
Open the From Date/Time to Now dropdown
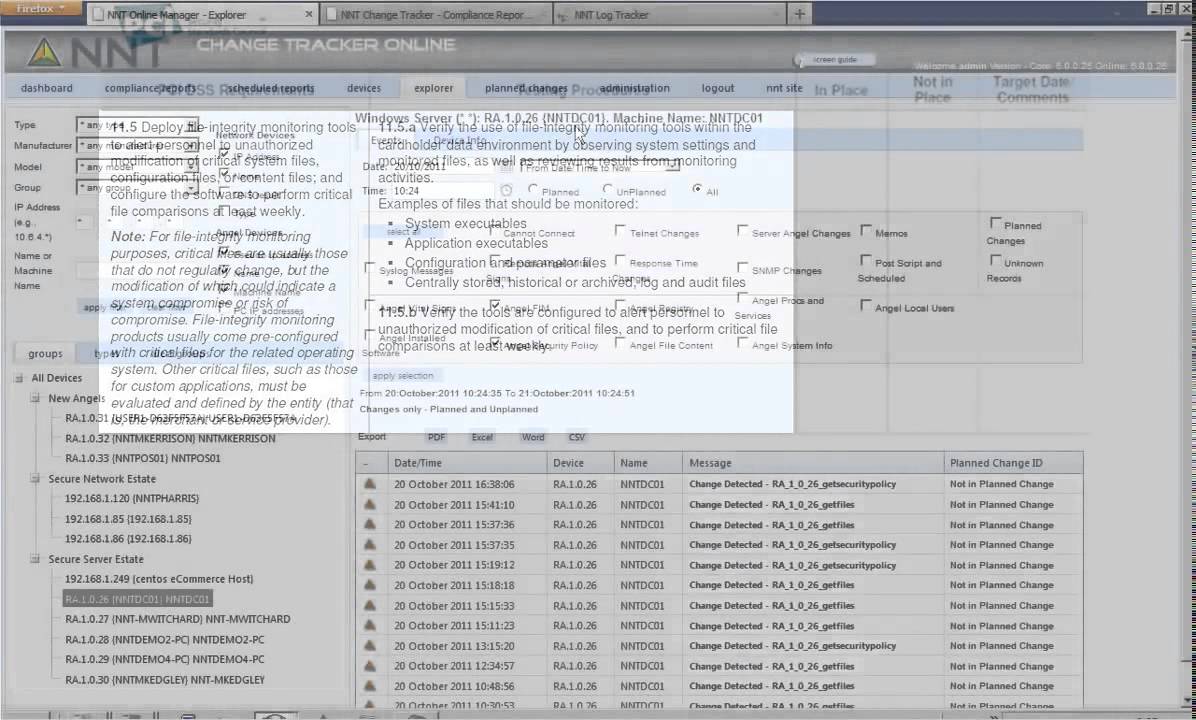pos(599,166)
